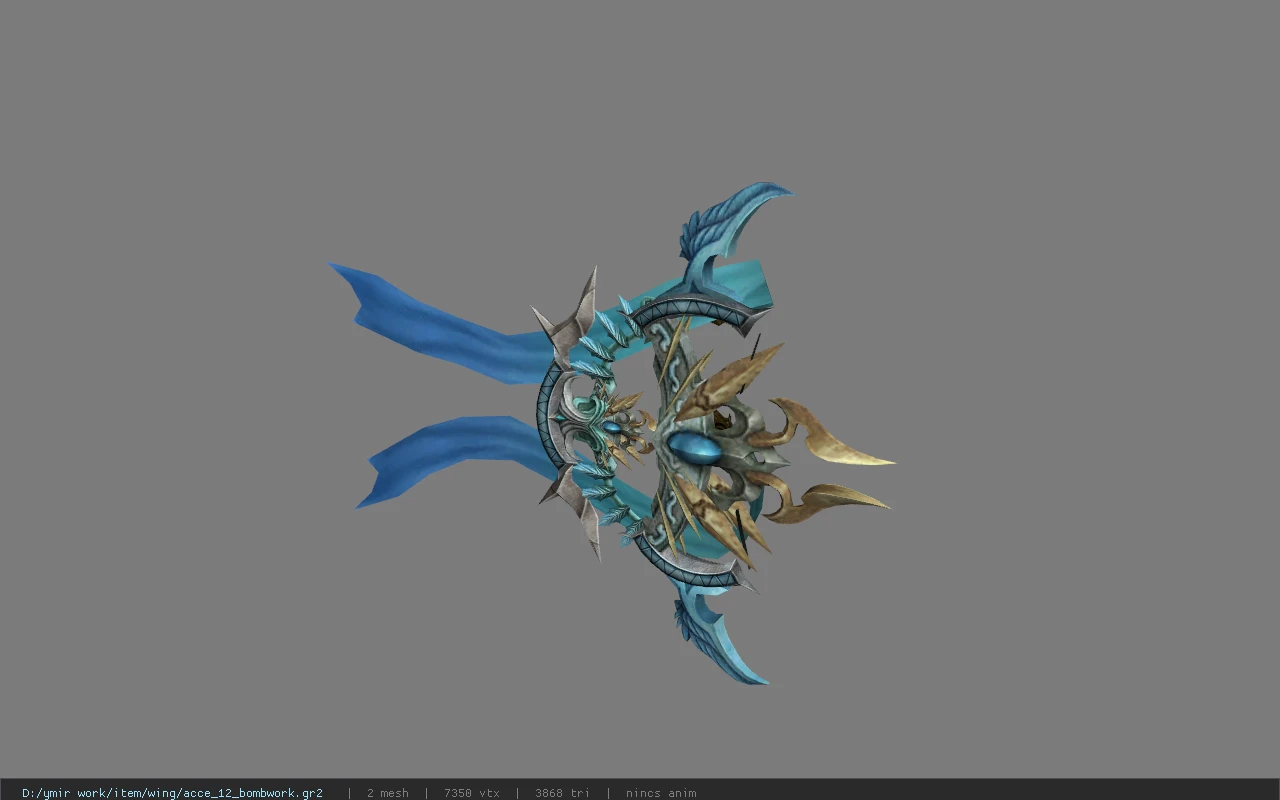The image size is (1280, 800).
Task: Click the '2 mesh' status entry
Action: pos(388,793)
